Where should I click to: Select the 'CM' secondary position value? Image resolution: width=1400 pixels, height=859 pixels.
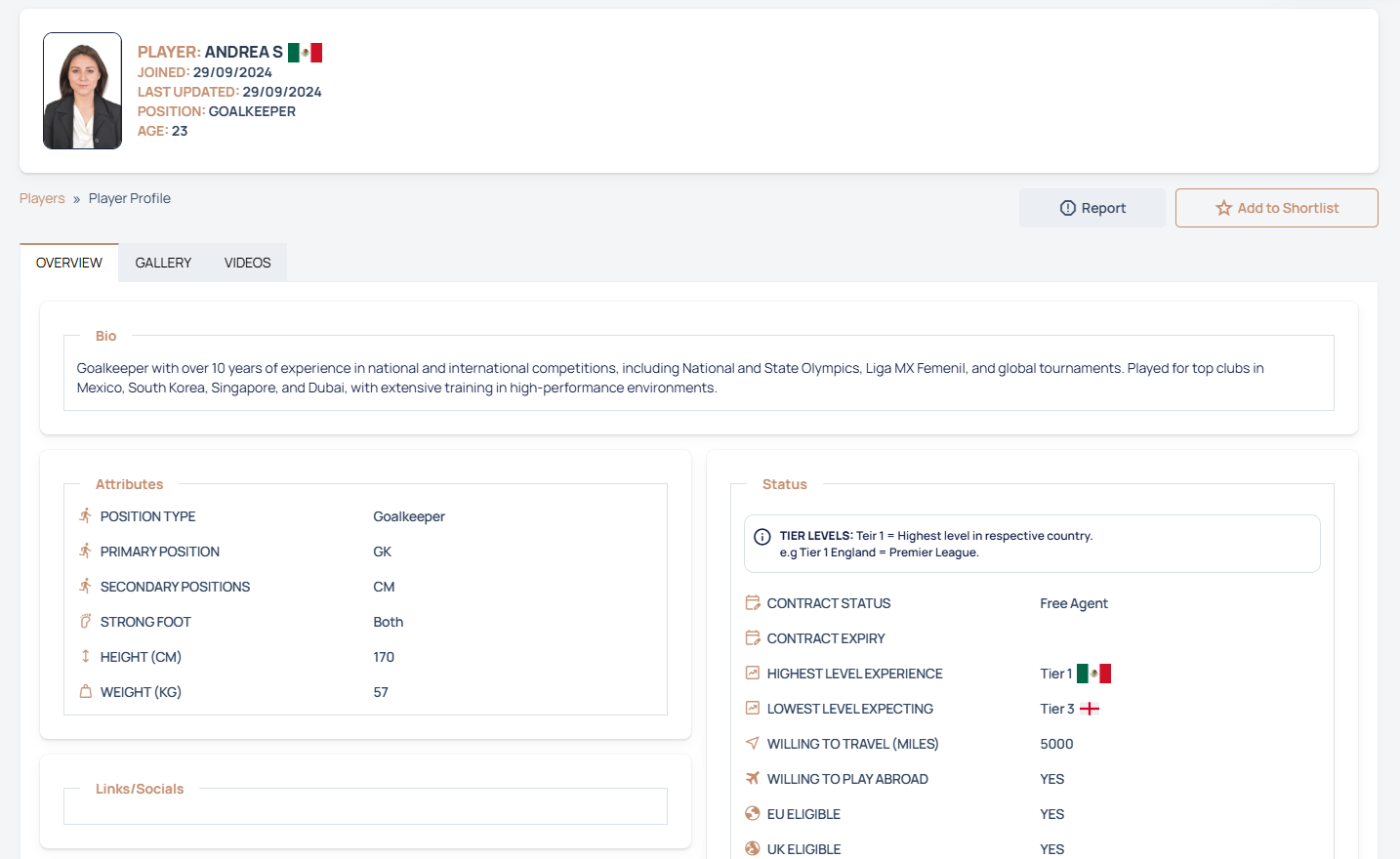pos(384,587)
